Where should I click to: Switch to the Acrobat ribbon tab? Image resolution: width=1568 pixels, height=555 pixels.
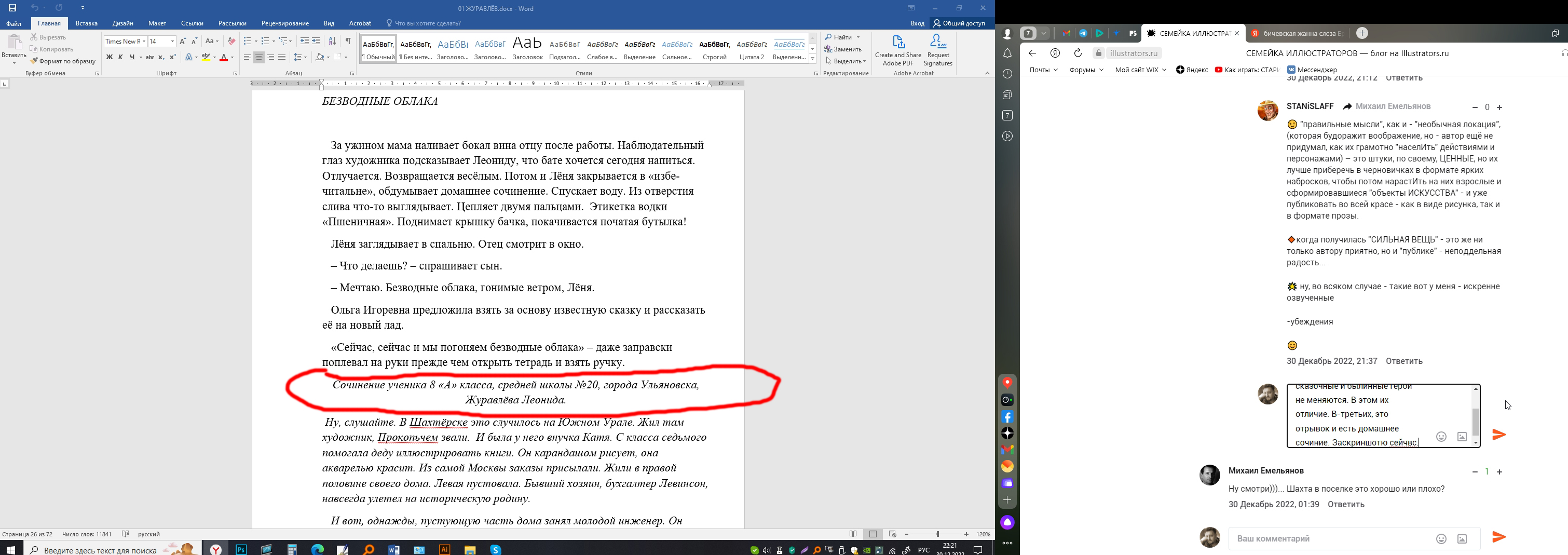(360, 23)
